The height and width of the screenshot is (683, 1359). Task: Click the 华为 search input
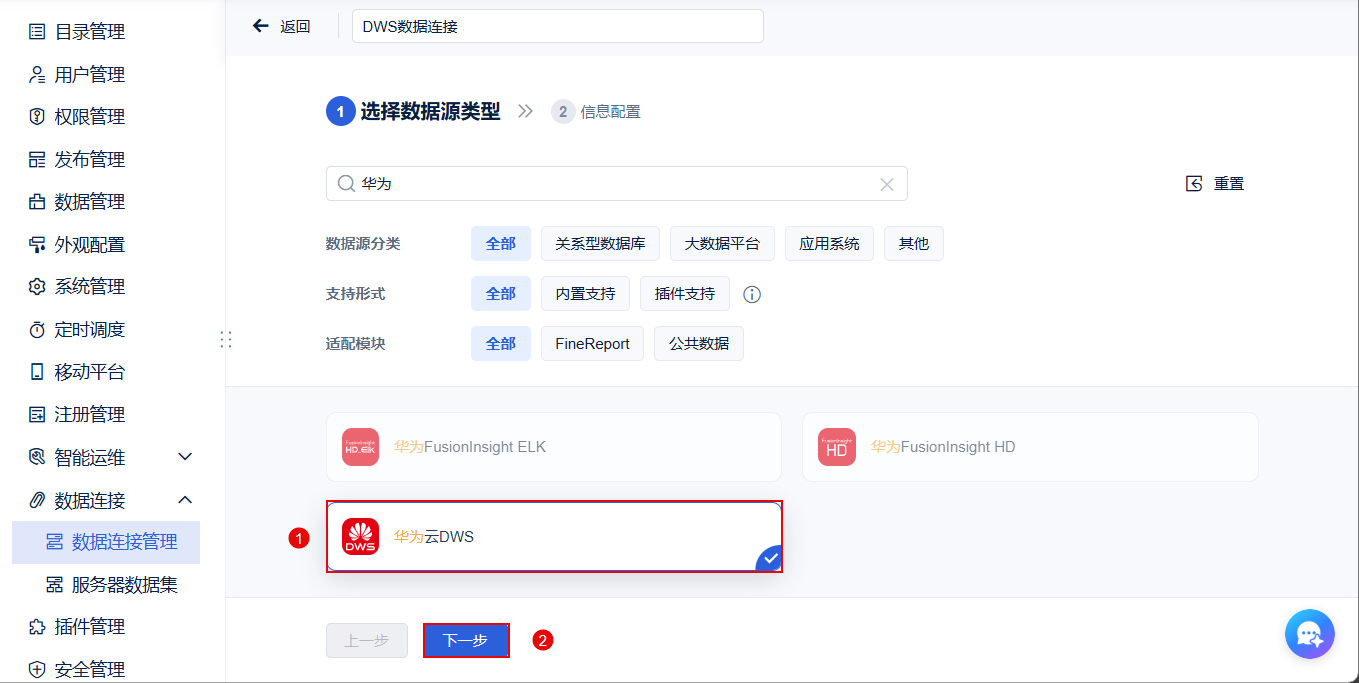click(617, 184)
